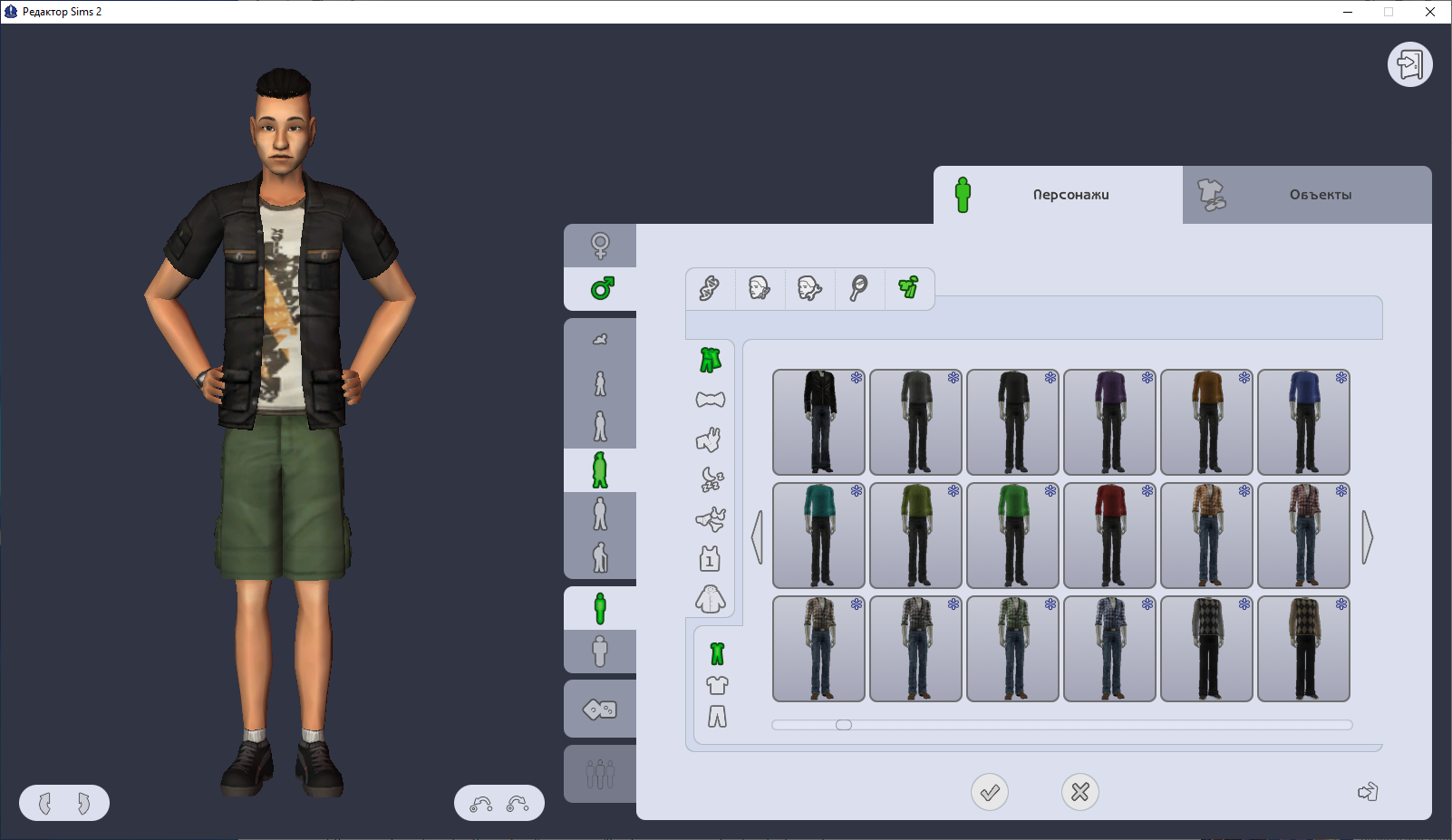Choose the adult age icon
Screen dimensions: 1452x840
click(600, 514)
